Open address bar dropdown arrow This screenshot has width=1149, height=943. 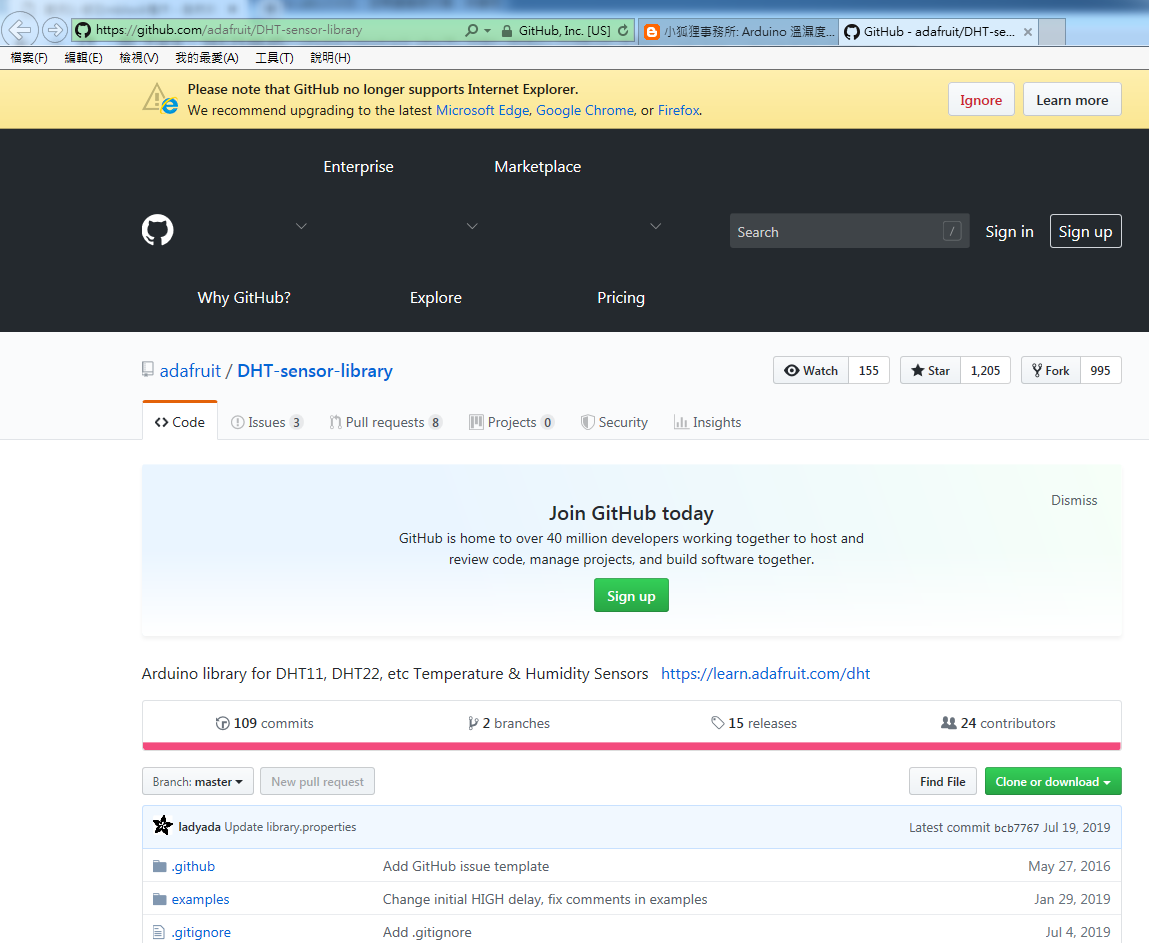[487, 31]
